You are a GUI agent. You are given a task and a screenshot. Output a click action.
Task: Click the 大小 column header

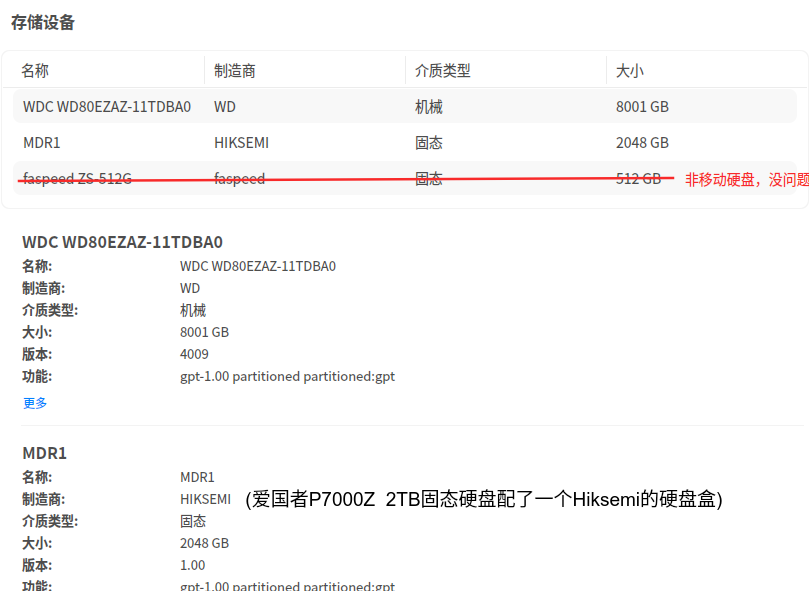(x=629, y=70)
